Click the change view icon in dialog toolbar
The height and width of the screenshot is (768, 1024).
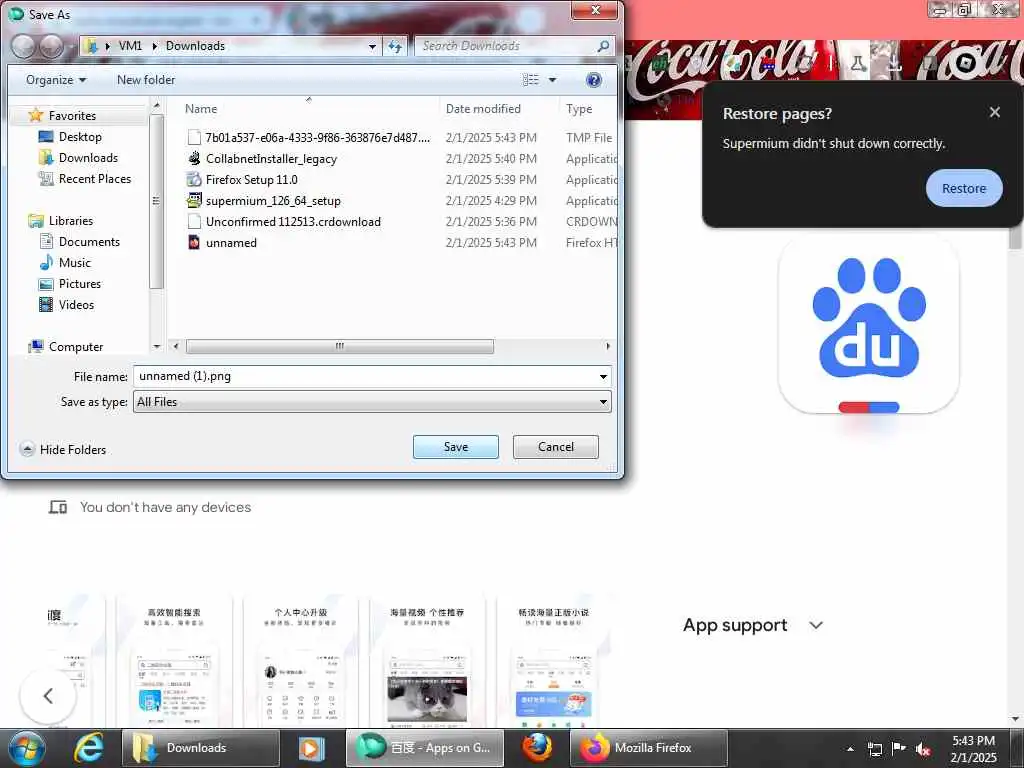(530, 80)
